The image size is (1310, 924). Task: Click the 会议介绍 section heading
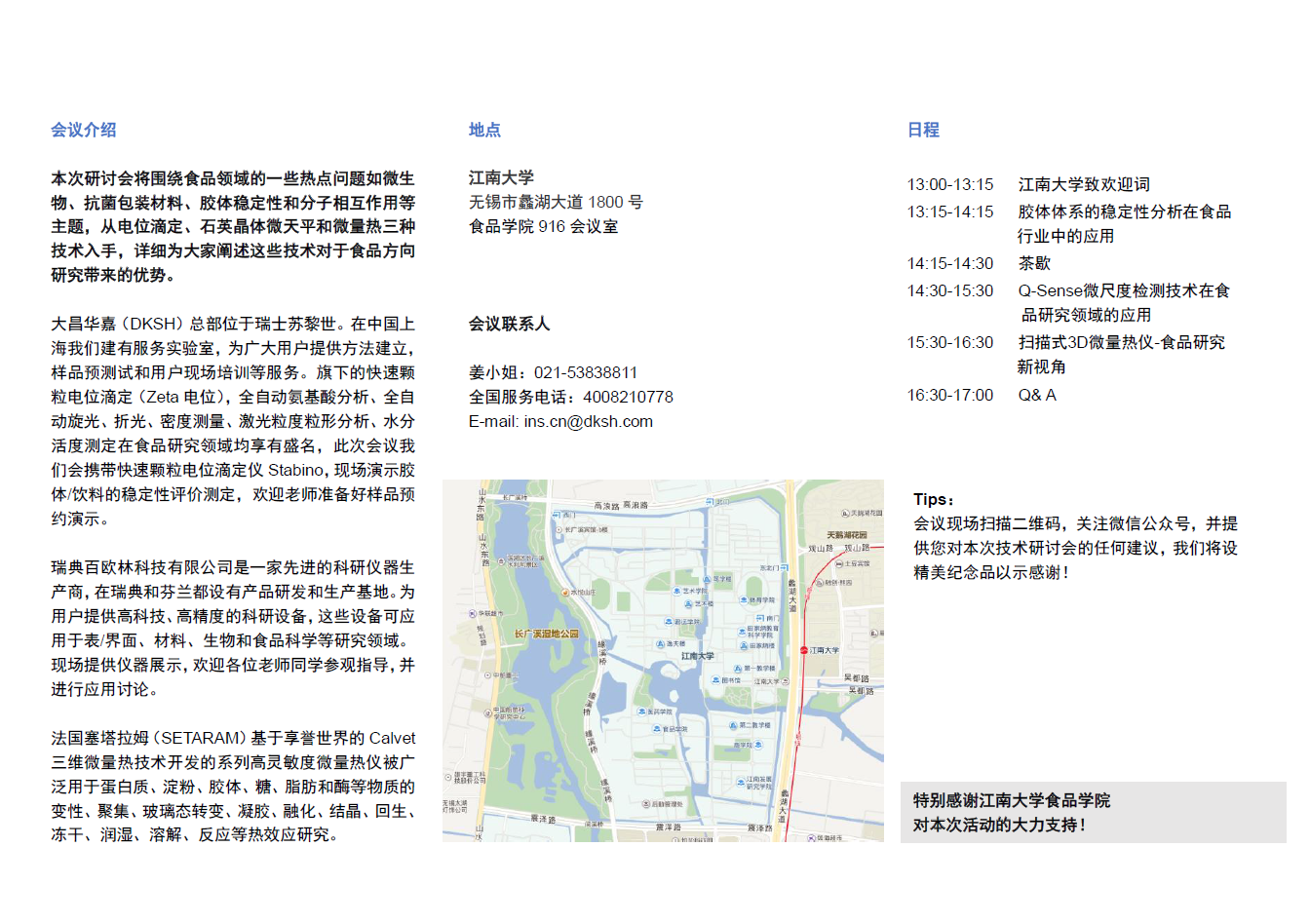84,130
